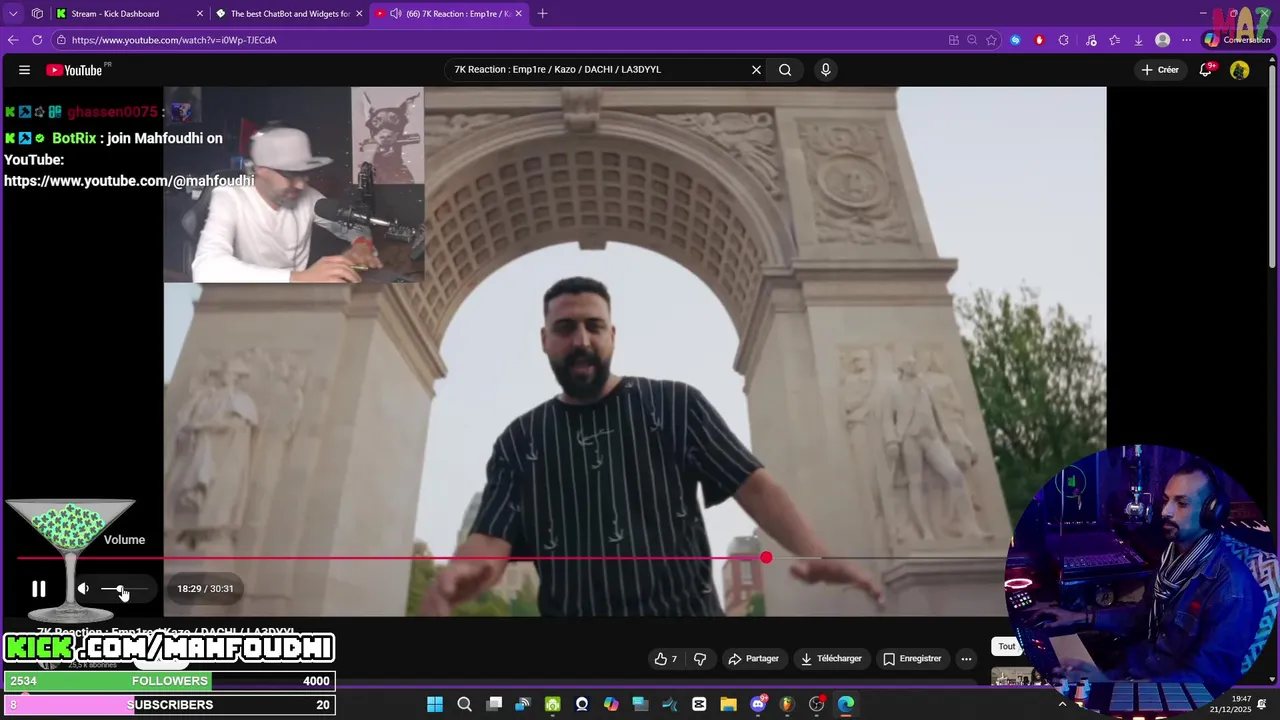This screenshot has height=720, width=1280.
Task: Open the favorites list icon
Action: pos(1115,40)
